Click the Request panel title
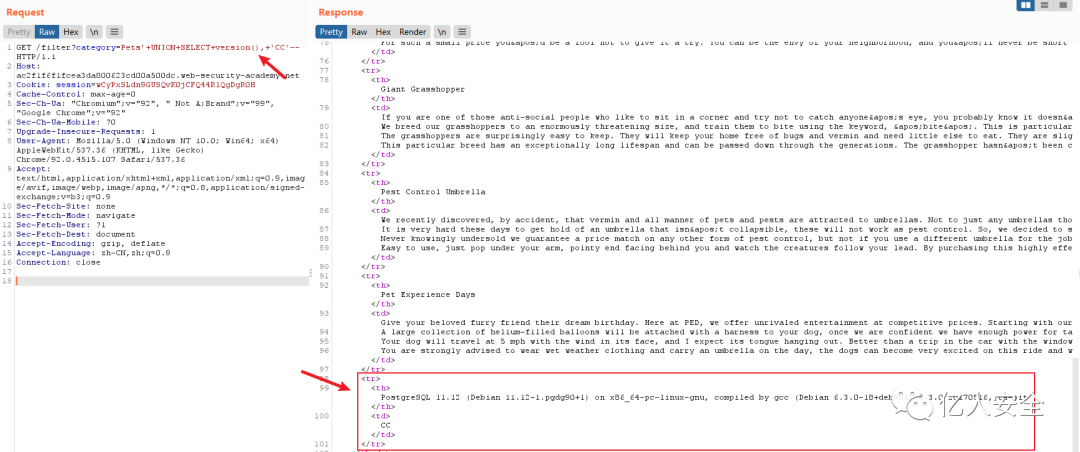 click(25, 12)
